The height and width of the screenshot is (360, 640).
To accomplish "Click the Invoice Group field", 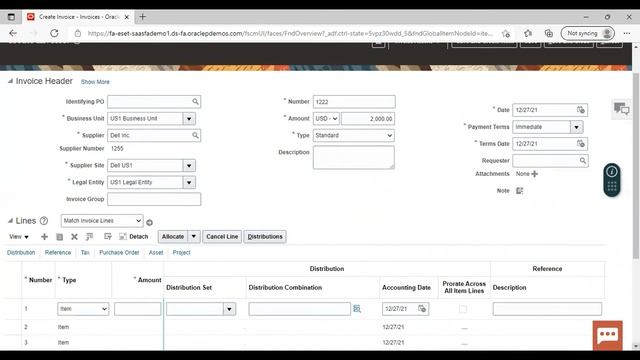I will [154, 199].
